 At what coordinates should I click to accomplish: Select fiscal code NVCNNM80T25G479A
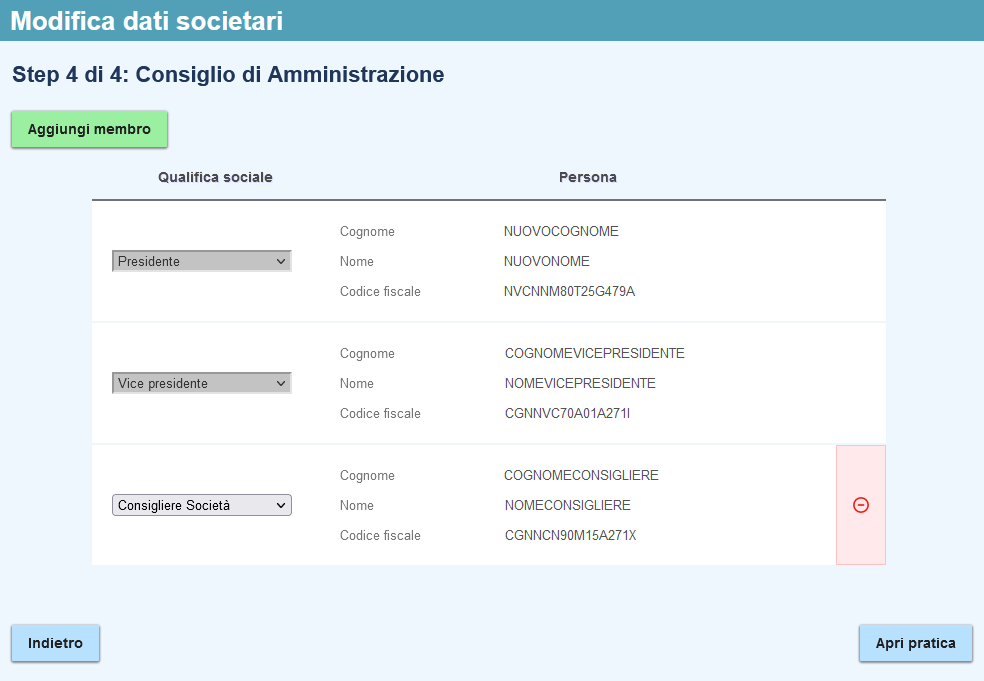point(569,291)
